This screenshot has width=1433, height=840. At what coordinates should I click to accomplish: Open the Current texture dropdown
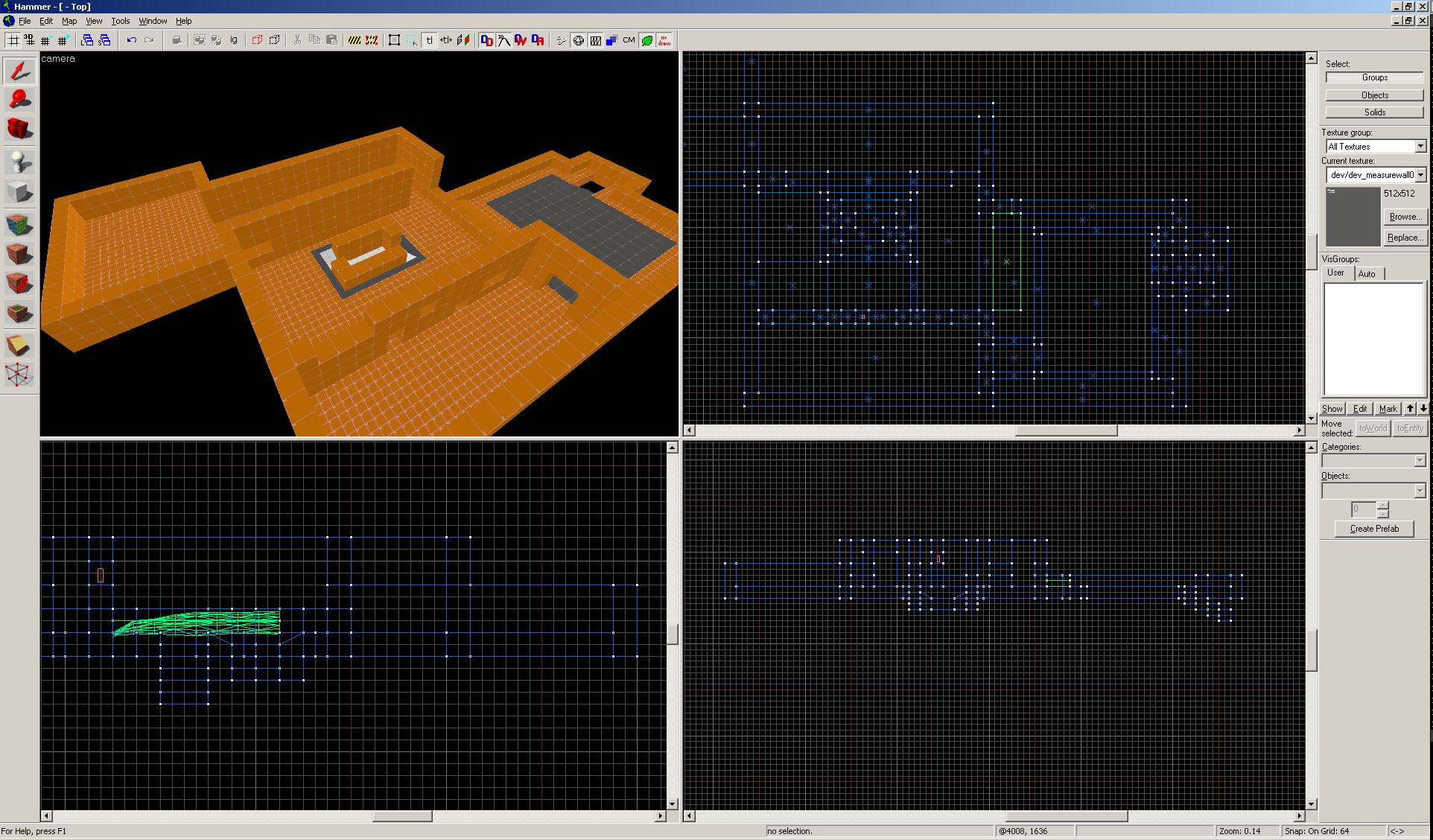[1420, 175]
